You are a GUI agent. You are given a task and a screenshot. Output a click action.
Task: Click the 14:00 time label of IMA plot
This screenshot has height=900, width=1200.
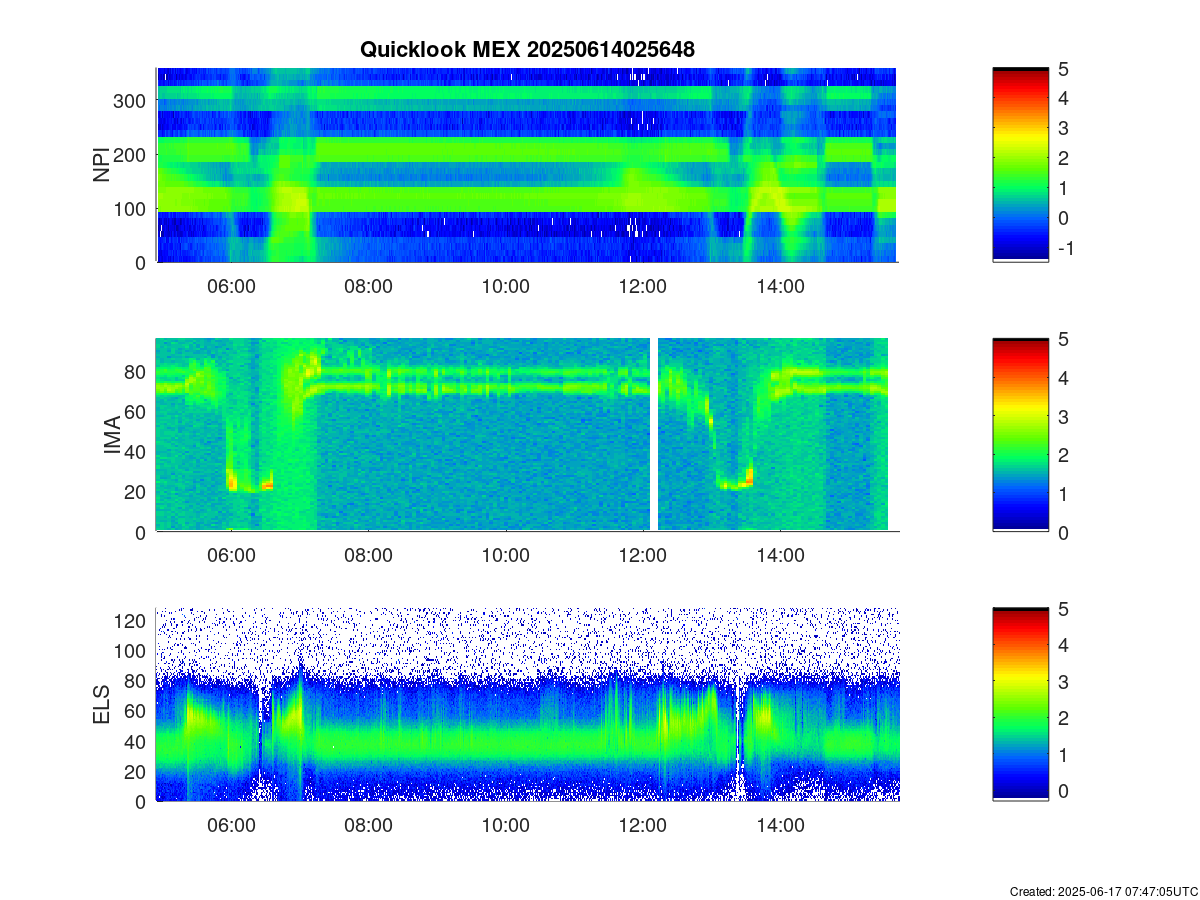coord(781,555)
